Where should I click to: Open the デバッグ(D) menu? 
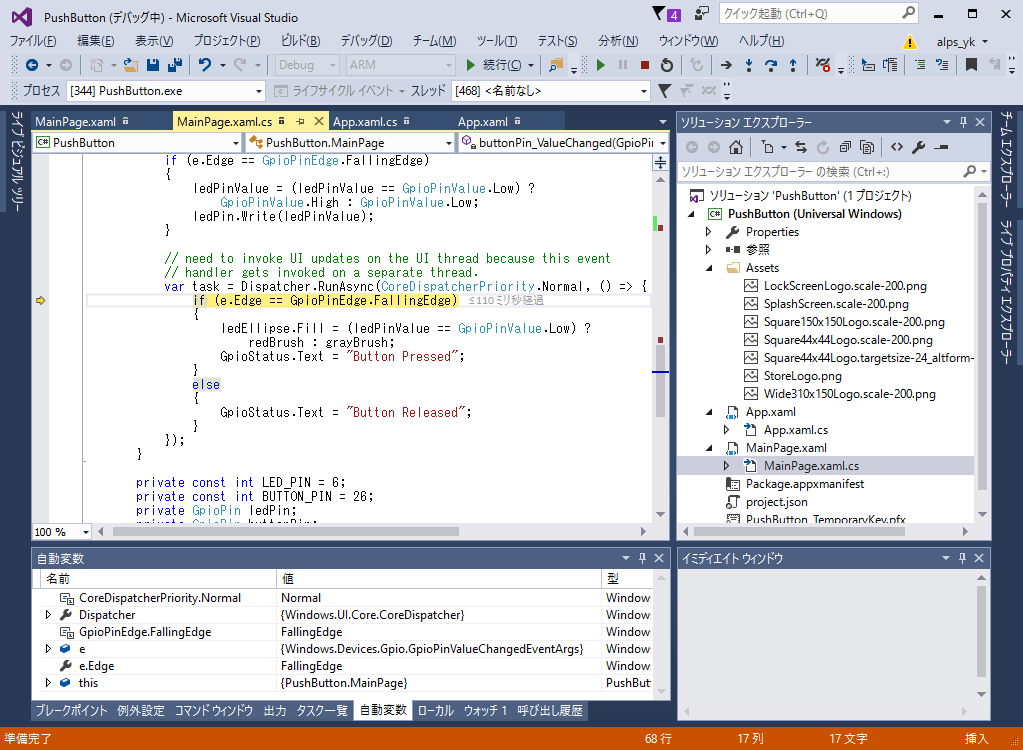pos(367,41)
